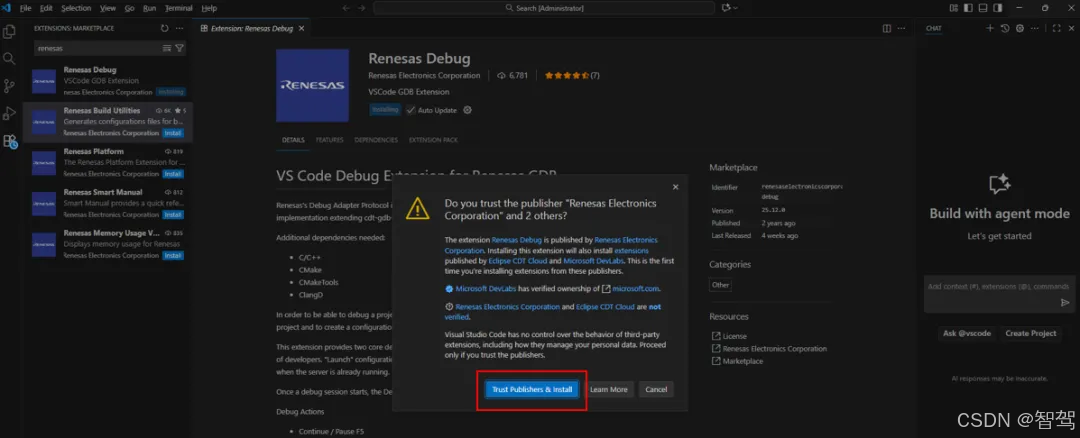Open the Edit menu
The height and width of the screenshot is (438, 1080).
[46, 8]
